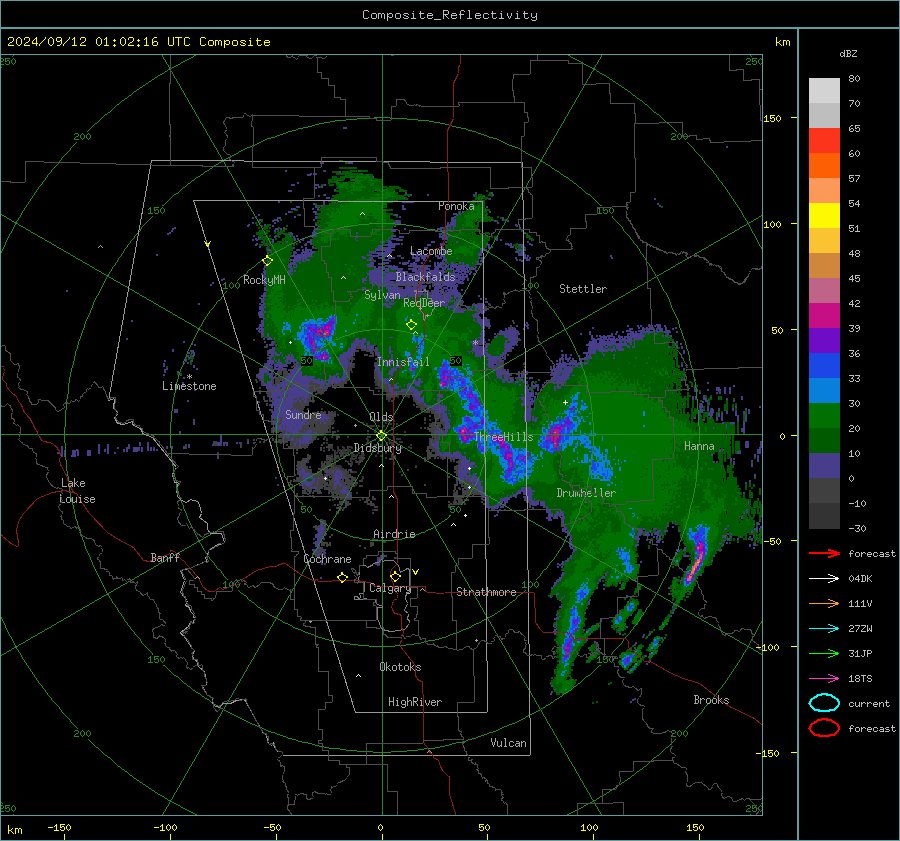This screenshot has height=841, width=900.
Task: Click the Vulcan label
Action: pos(508,743)
